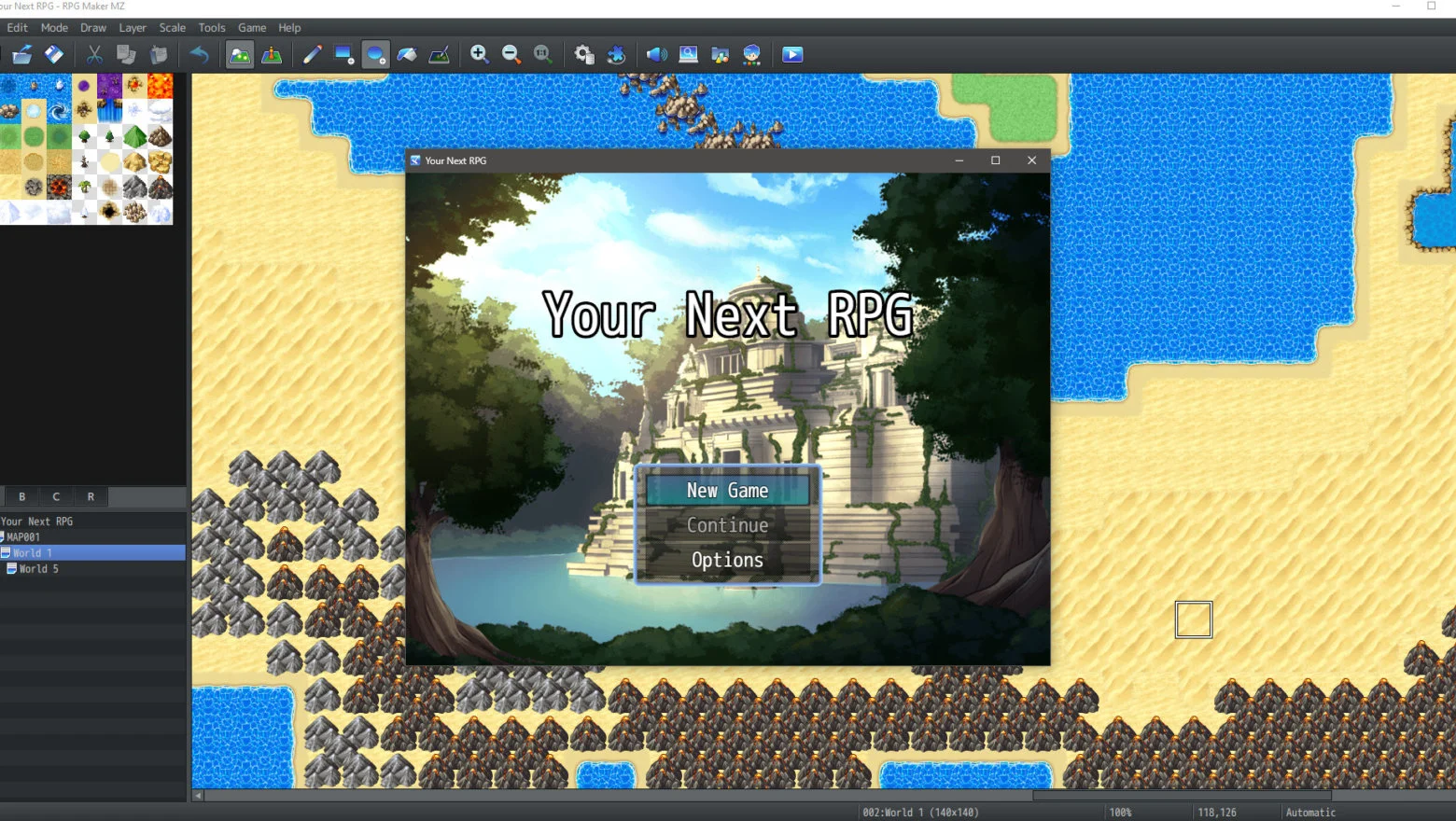
Task: Select the Paste clipboard icon
Action: 158,54
